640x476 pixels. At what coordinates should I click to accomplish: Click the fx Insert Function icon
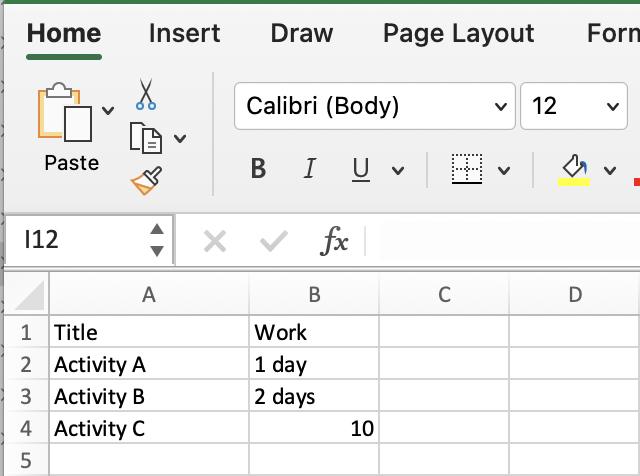coord(334,240)
